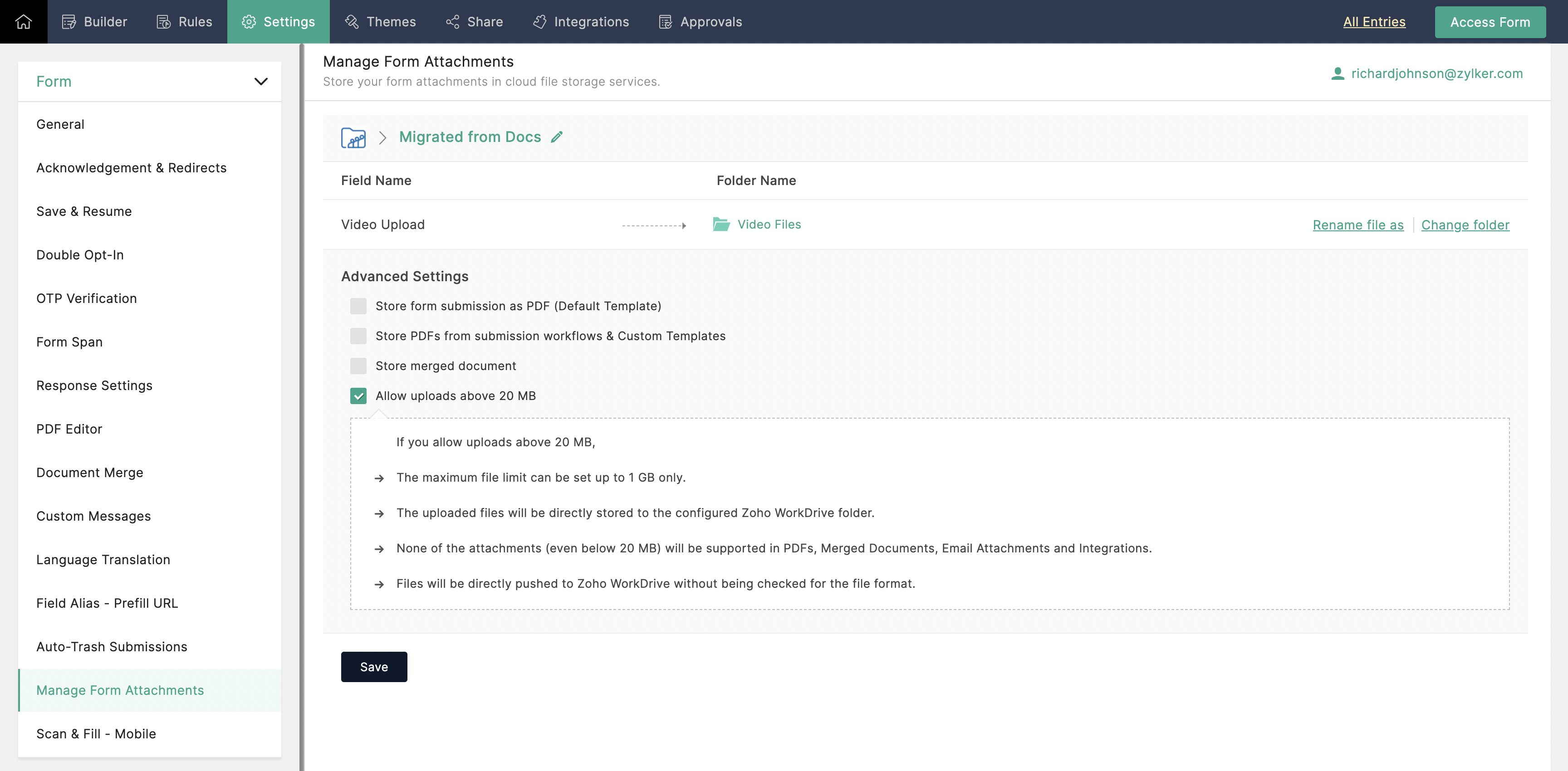Screen dimensions: 1568x771
Task: Click the Builder tab icon
Action: tap(69, 22)
